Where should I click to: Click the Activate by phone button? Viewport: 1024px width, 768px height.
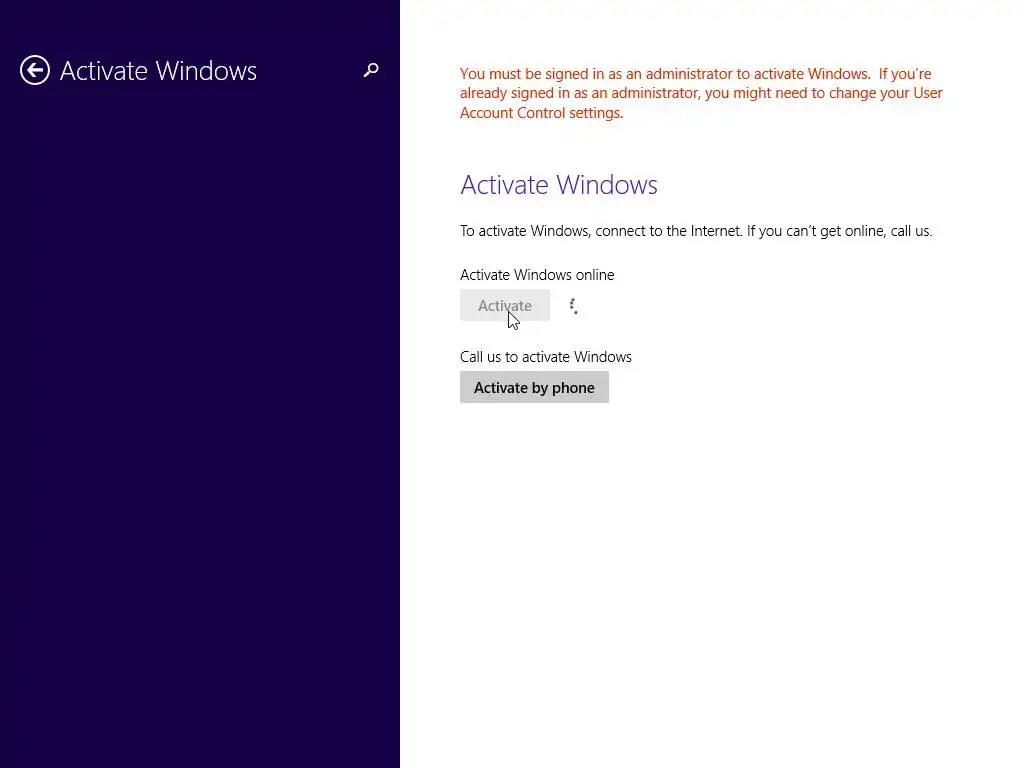[x=534, y=387]
